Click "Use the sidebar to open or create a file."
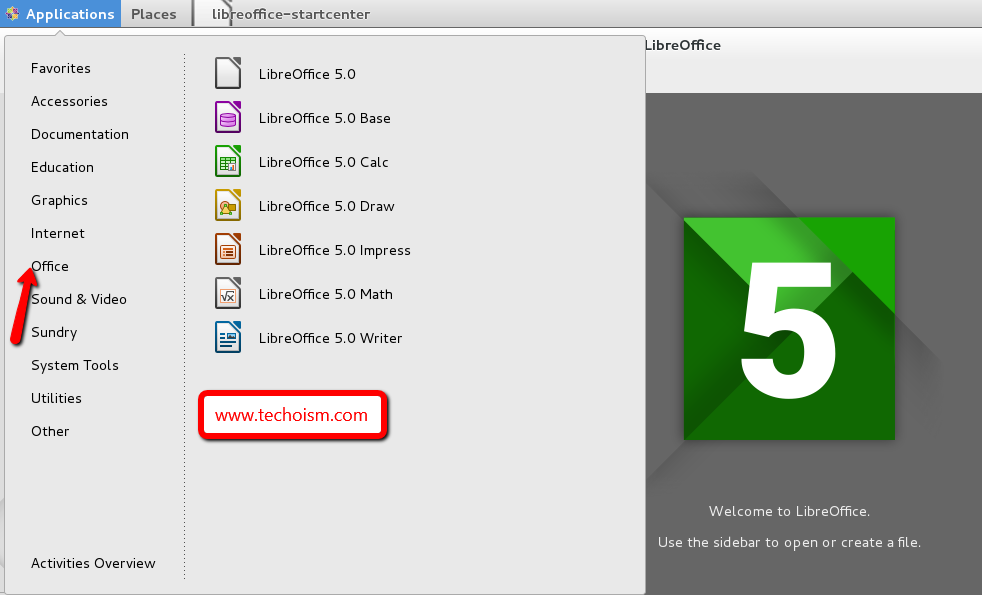This screenshot has height=595, width=982. point(789,542)
